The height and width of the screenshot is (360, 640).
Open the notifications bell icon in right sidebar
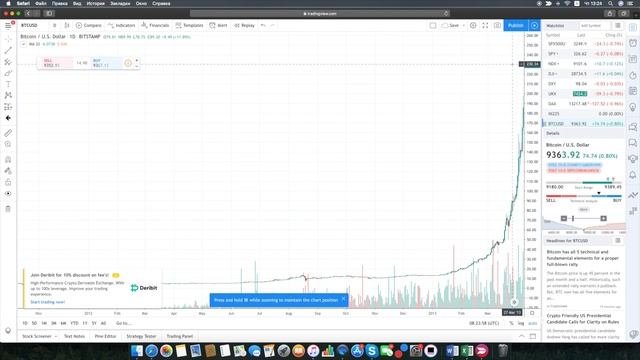click(x=633, y=175)
